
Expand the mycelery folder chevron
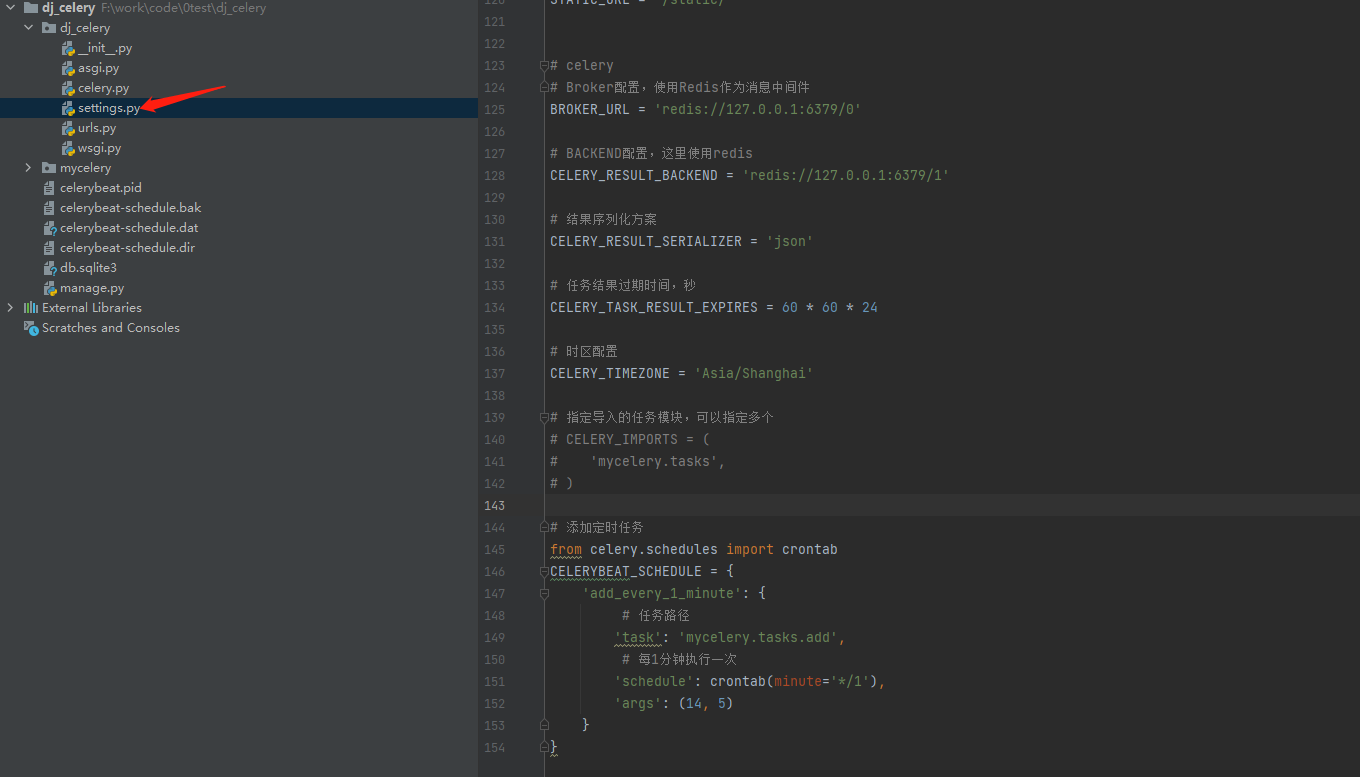tap(29, 168)
